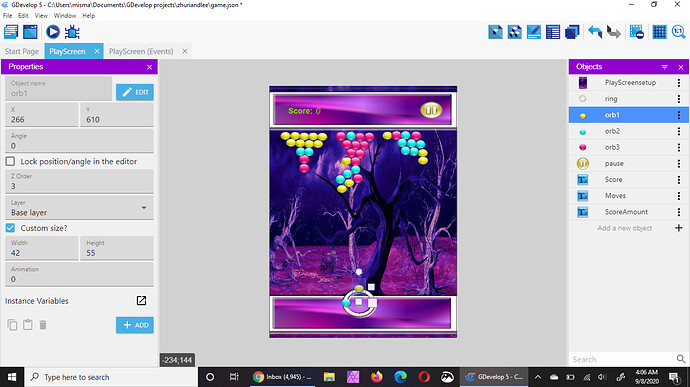Launch the game preview play button
The image size is (690, 387).
click(53, 32)
